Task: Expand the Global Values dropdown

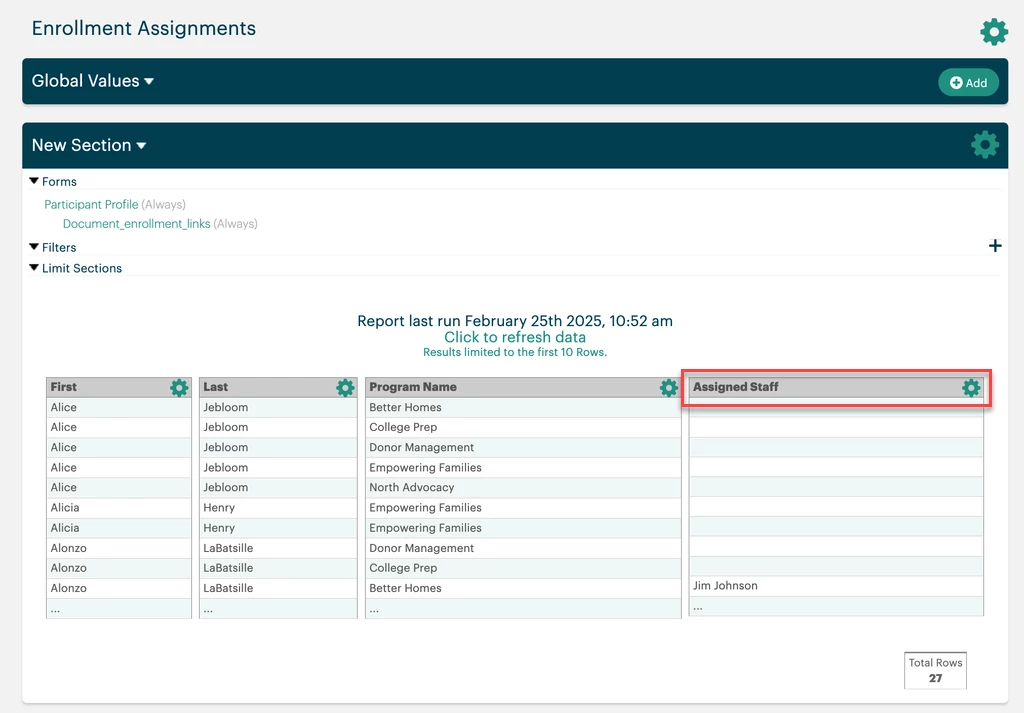Action: click(93, 81)
